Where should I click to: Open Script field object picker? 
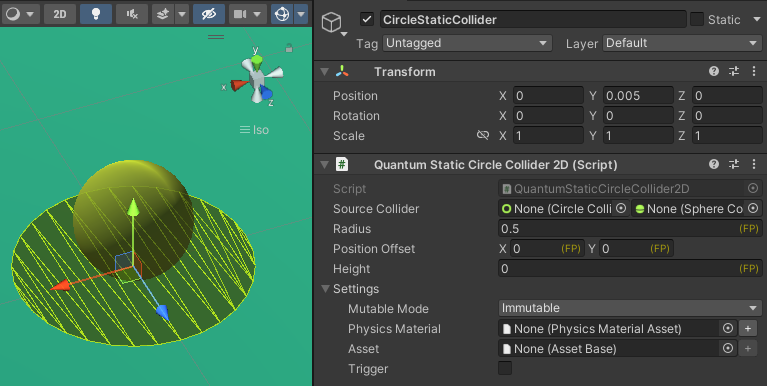tap(753, 188)
